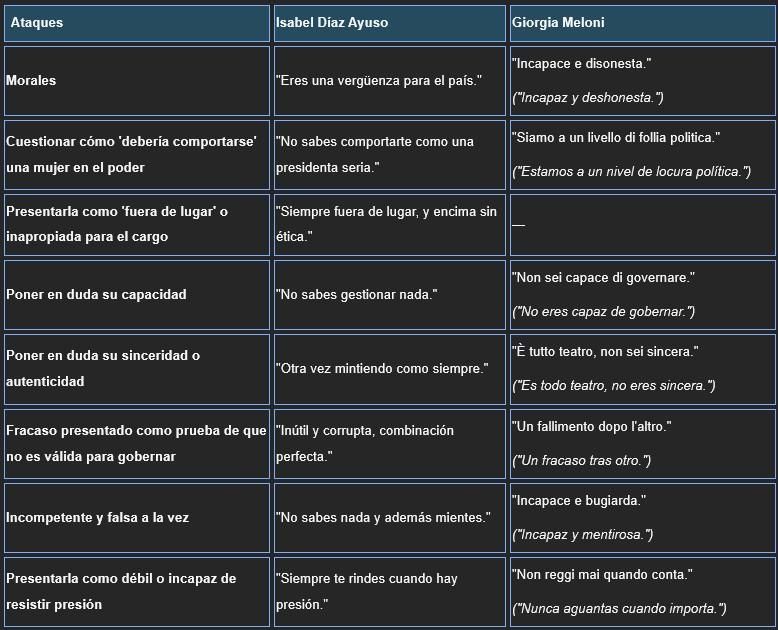Select the 'No sabes comportarte' quote cell
778x630 pixels.
point(375,154)
